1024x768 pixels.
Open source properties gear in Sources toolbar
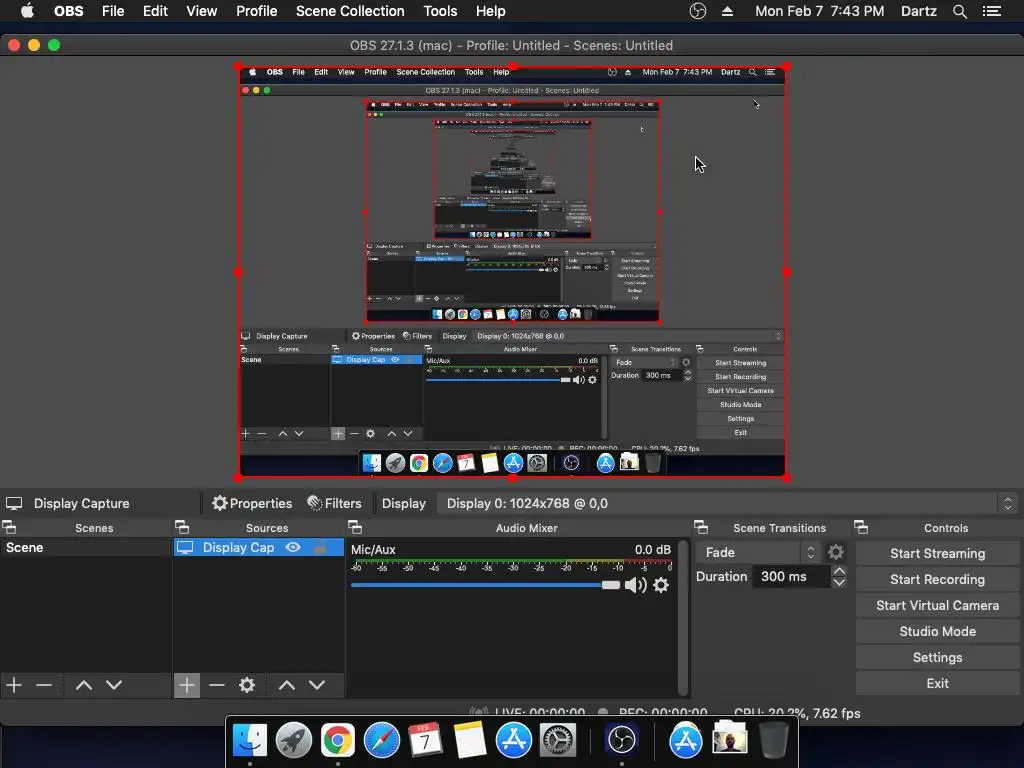[x=247, y=685]
